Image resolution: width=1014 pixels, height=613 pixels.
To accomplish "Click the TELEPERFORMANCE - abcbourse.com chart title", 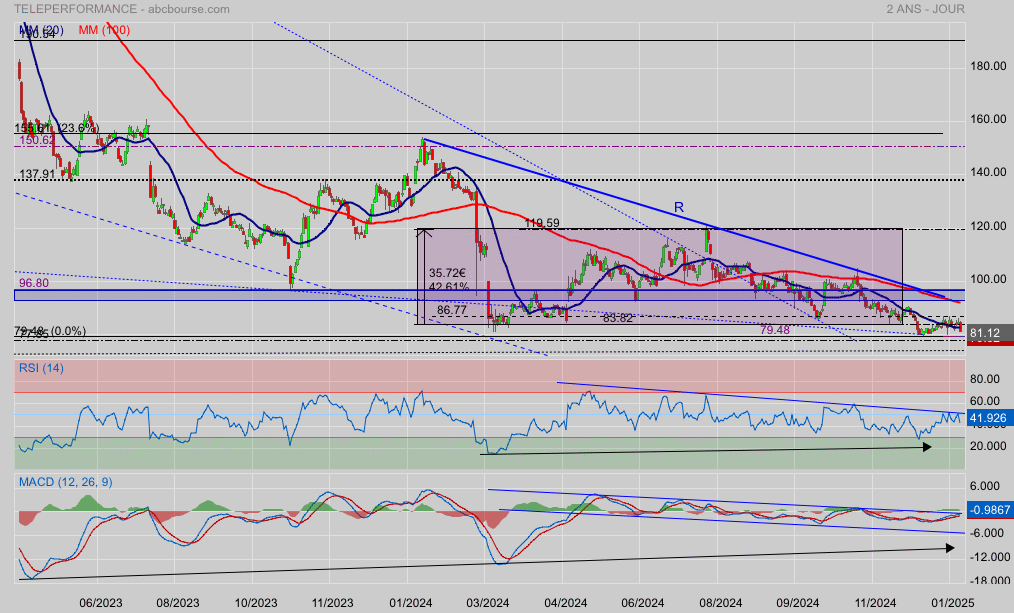I will pyautogui.click(x=122, y=9).
